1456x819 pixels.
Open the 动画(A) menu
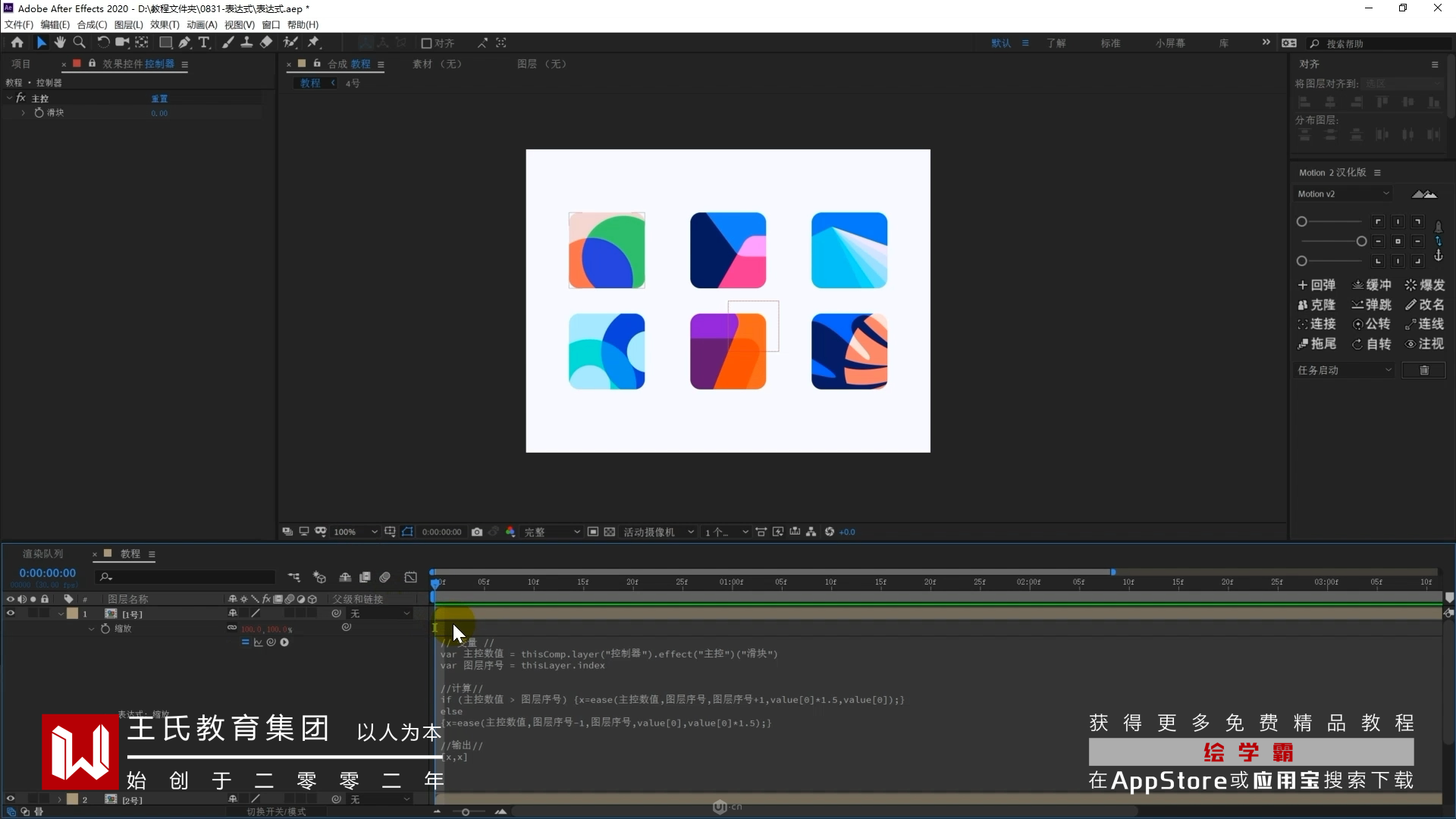[x=202, y=25]
